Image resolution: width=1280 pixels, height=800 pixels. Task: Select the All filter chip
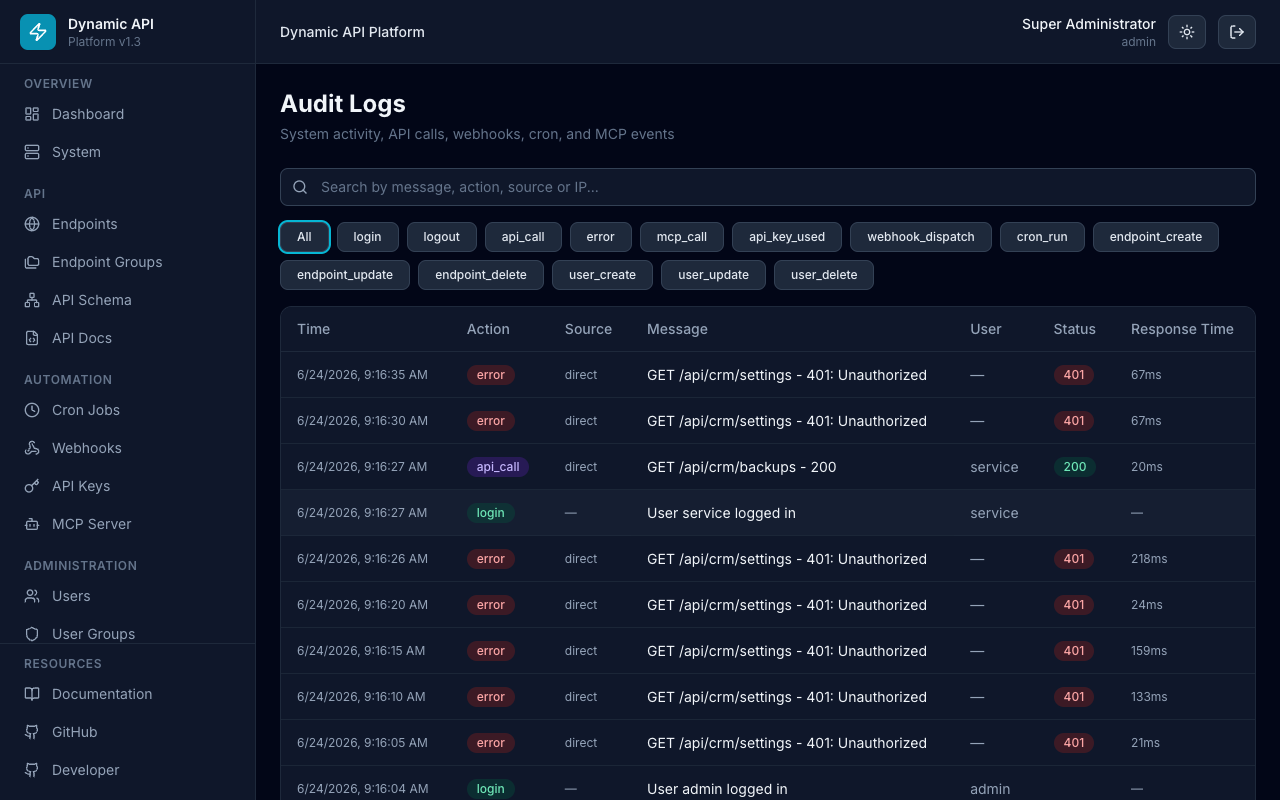coord(304,237)
